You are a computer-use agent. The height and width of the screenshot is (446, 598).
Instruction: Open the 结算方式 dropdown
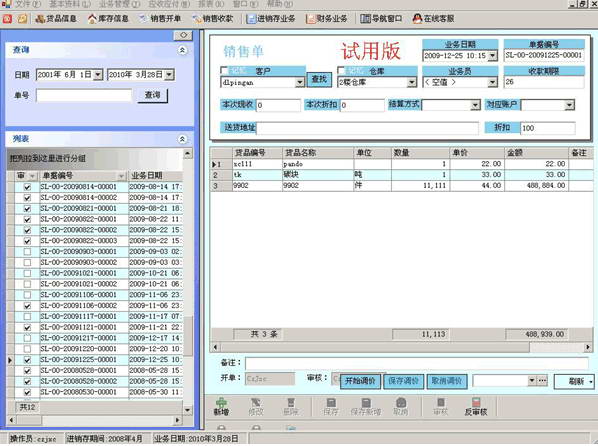pos(475,105)
